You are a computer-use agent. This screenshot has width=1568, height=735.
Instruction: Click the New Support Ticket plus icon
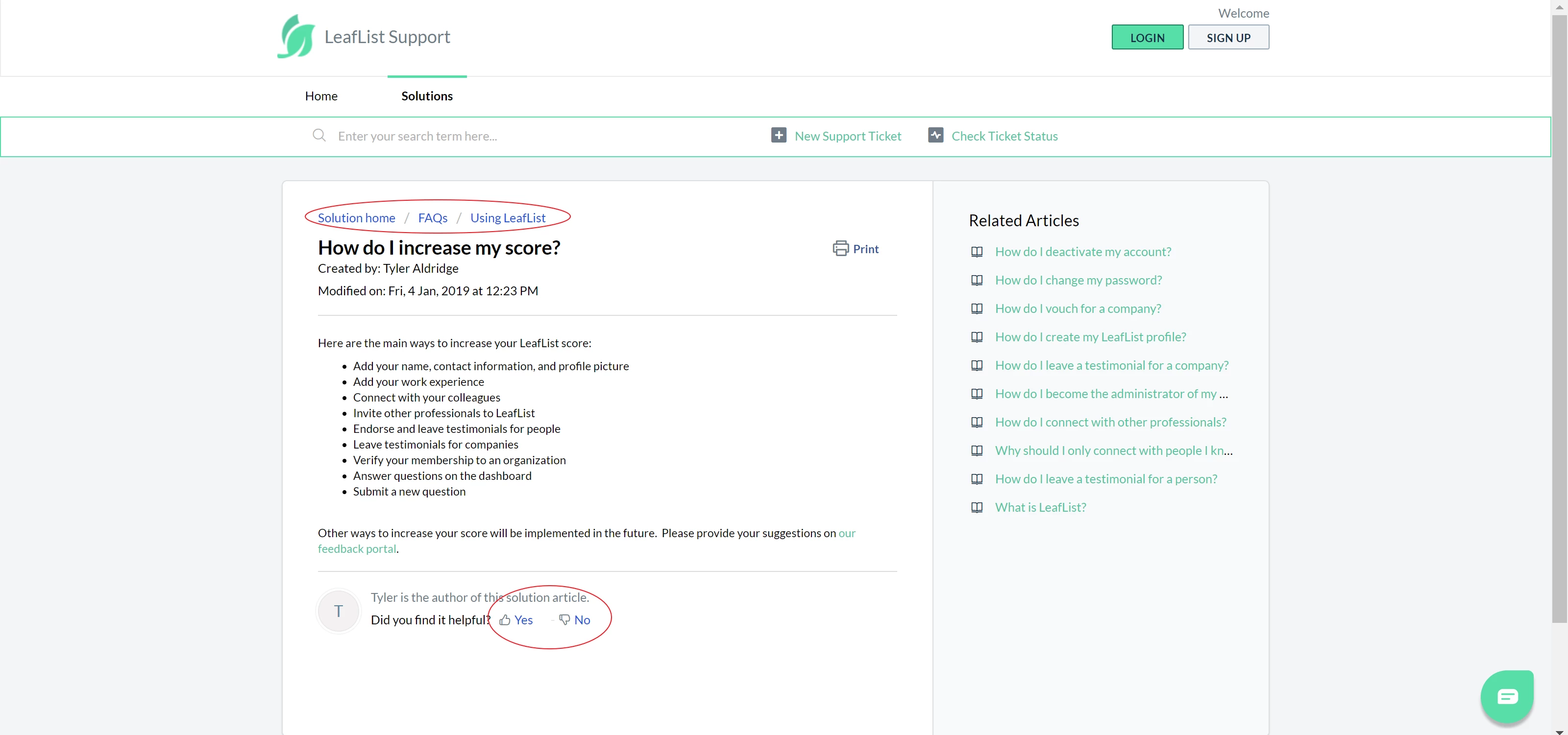pyautogui.click(x=779, y=135)
